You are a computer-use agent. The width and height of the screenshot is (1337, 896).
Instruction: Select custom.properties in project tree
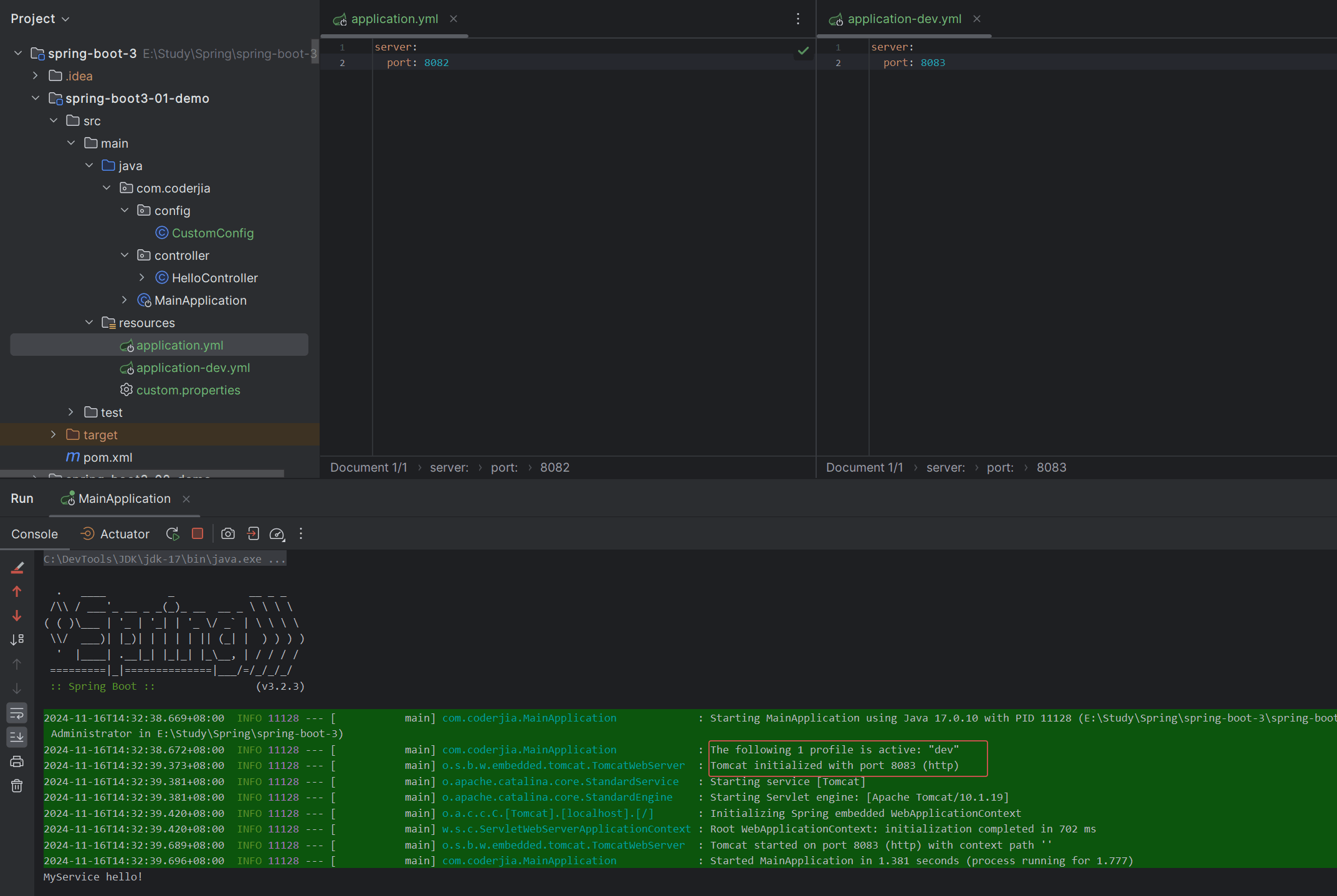(x=188, y=390)
